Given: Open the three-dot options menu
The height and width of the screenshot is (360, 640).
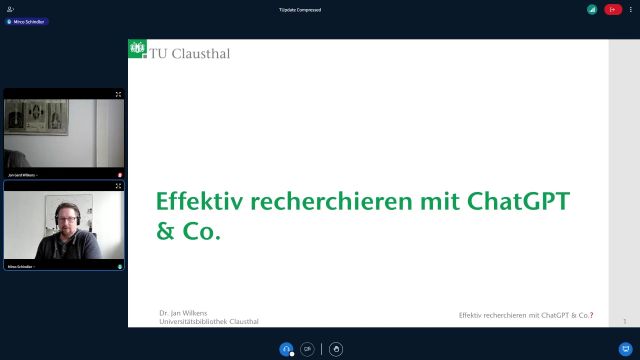Looking at the screenshot, I should click(631, 9).
